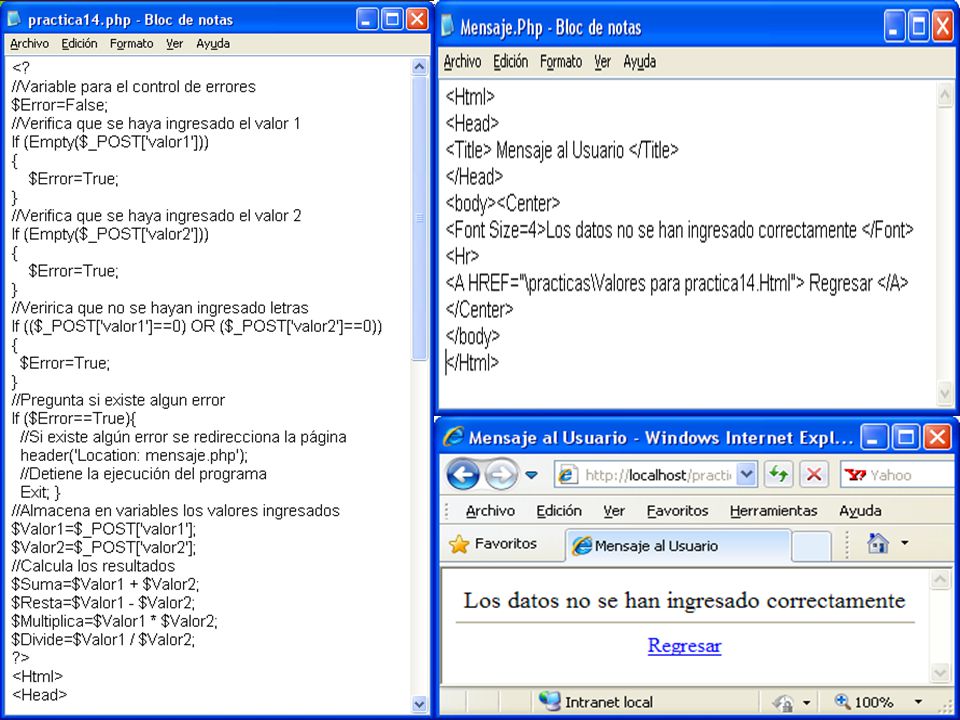Open Ver menu in Internet Explorer
The width and height of the screenshot is (960, 720).
[613, 511]
